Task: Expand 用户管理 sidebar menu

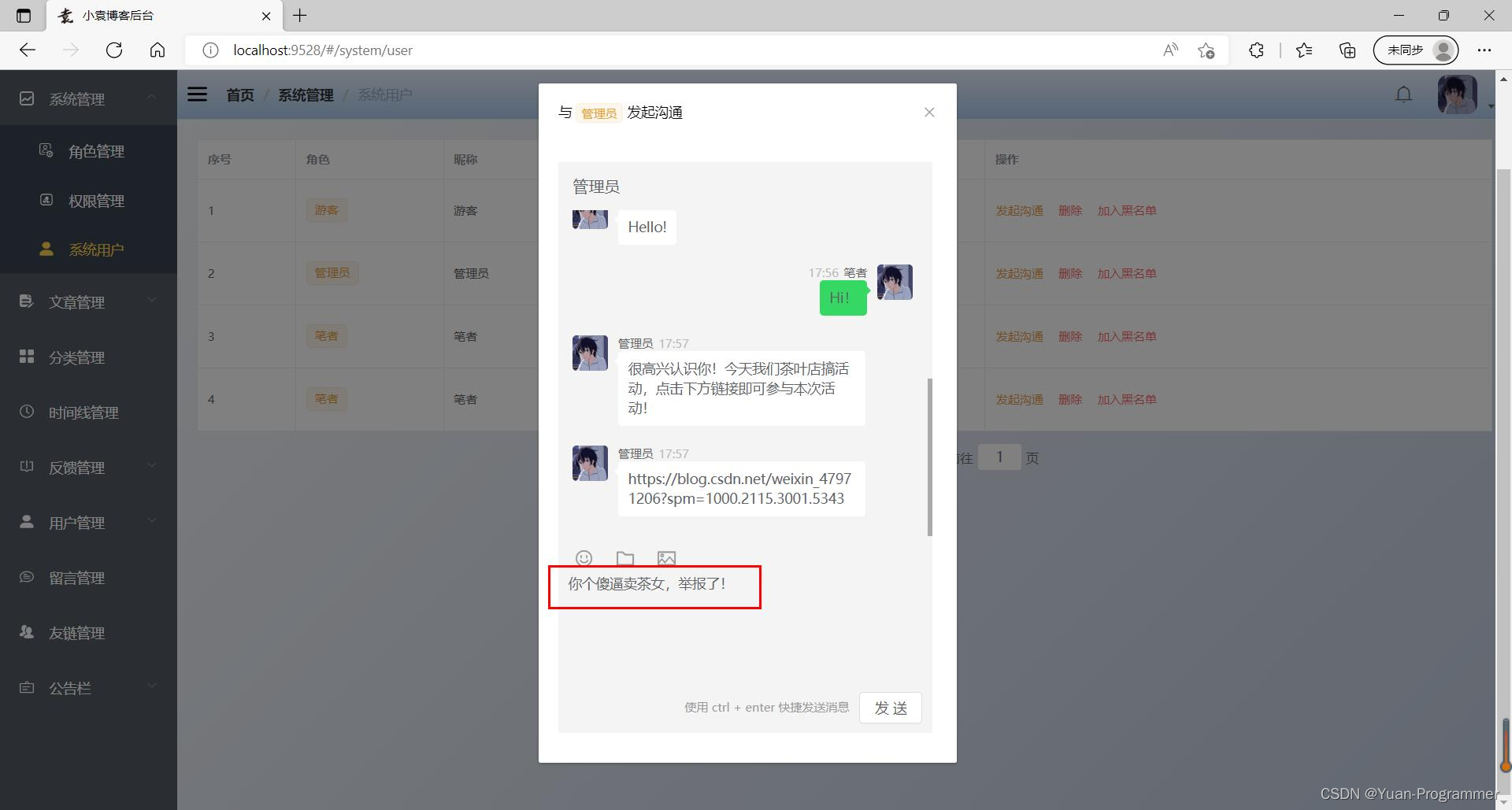Action: (88, 523)
